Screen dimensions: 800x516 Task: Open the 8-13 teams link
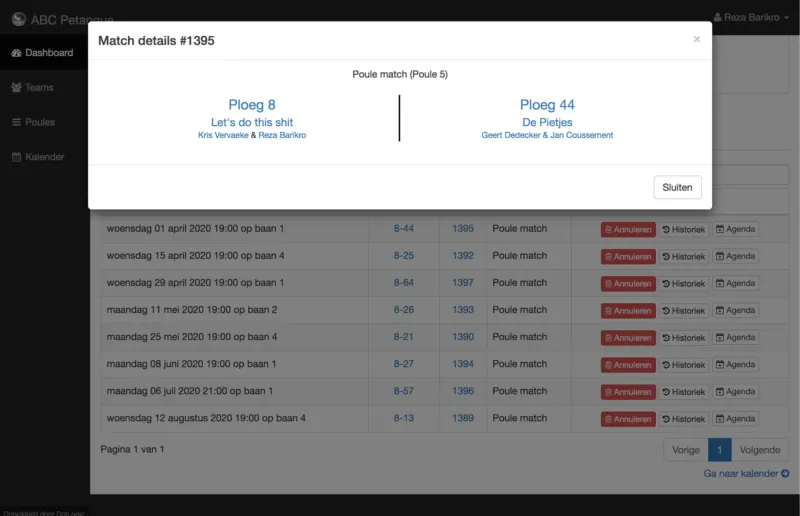pyautogui.click(x=404, y=418)
